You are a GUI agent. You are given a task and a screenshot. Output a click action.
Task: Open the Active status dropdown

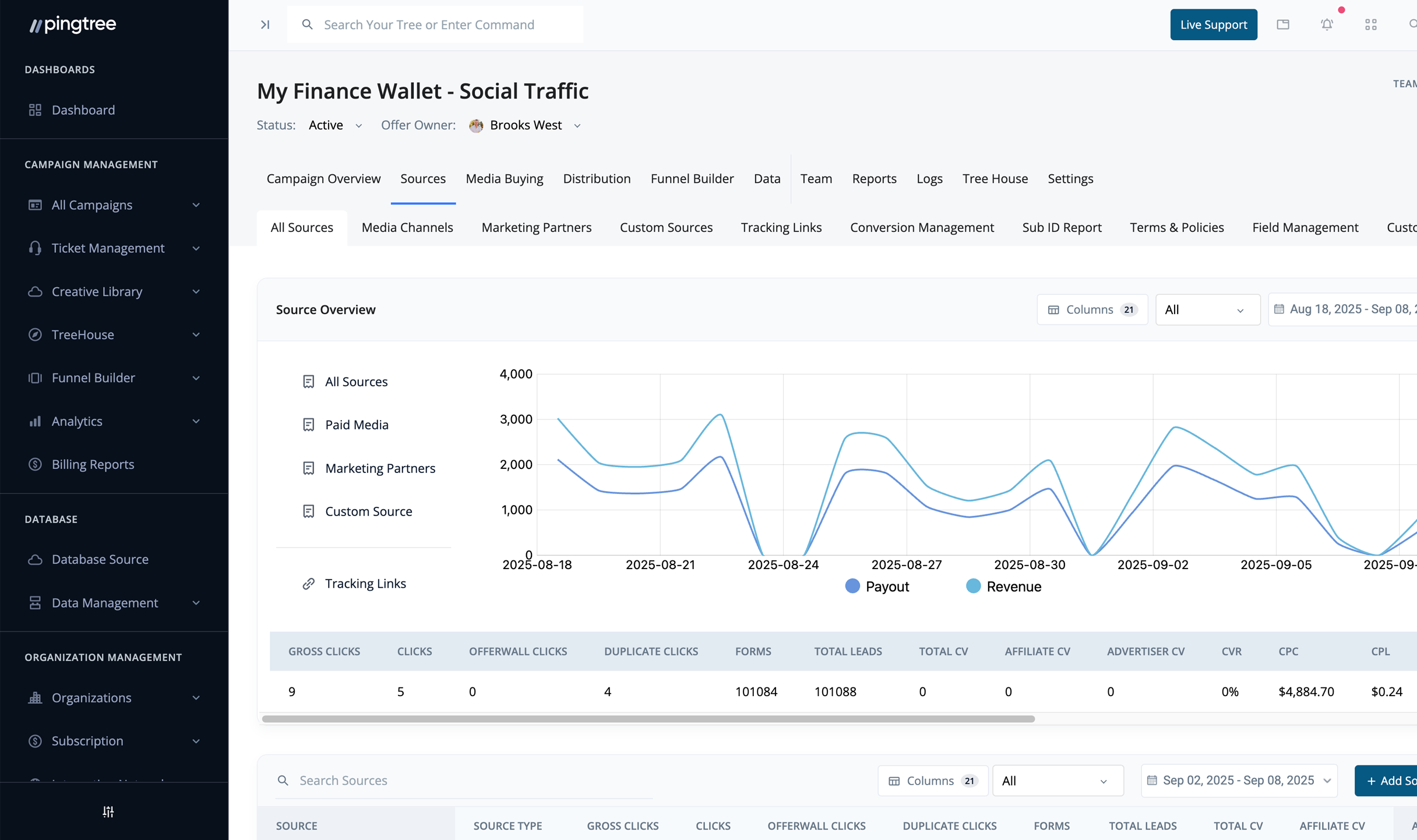[x=335, y=125]
